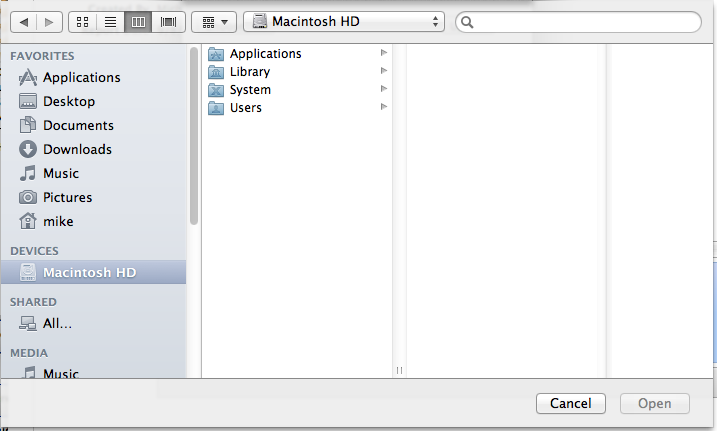717x431 pixels.
Task: Switch to icon view mode
Action: (x=82, y=22)
